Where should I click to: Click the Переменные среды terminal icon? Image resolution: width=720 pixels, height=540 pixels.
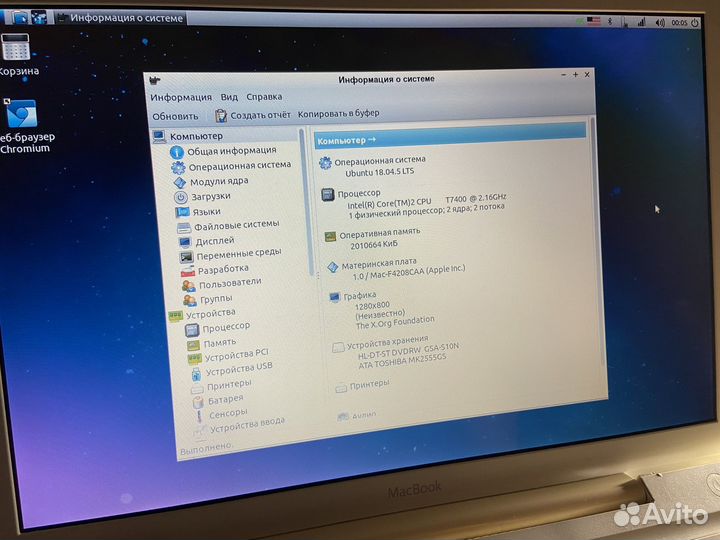(187, 257)
